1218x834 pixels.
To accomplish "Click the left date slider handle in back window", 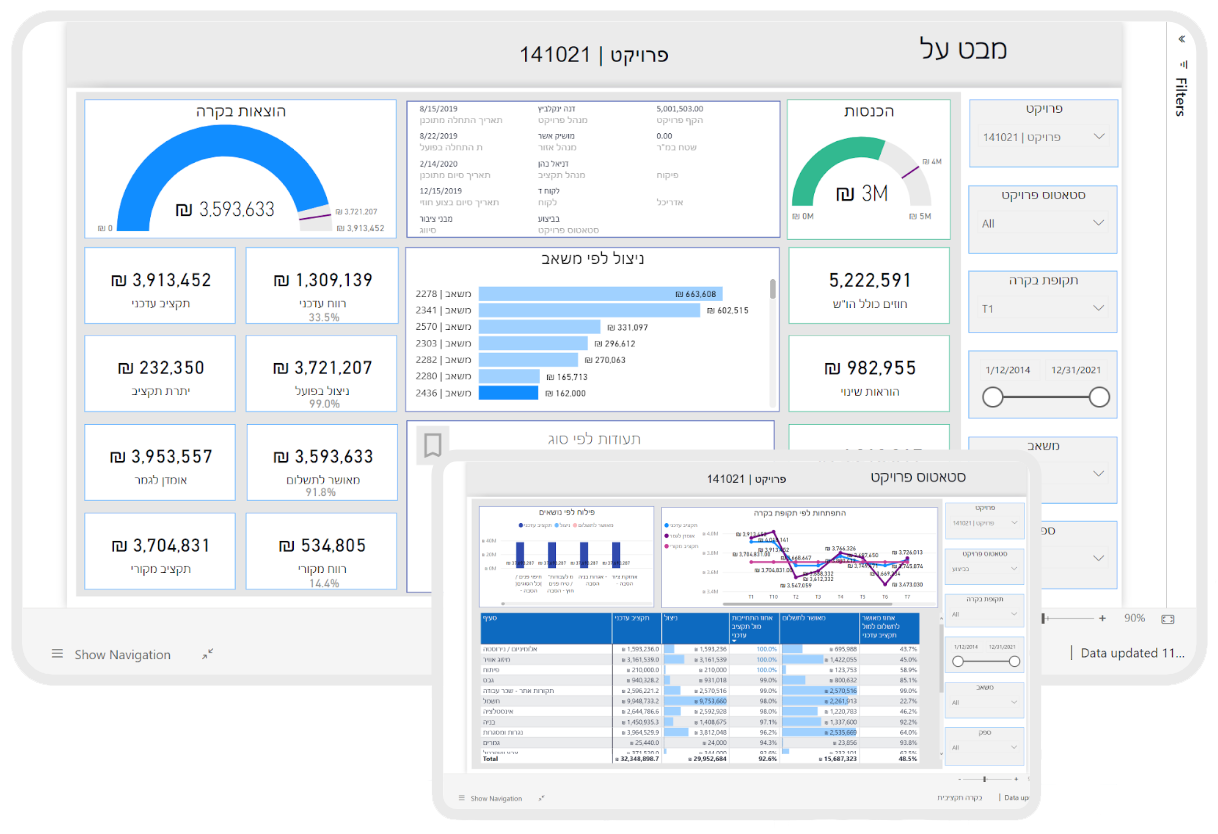I will pyautogui.click(x=992, y=398).
